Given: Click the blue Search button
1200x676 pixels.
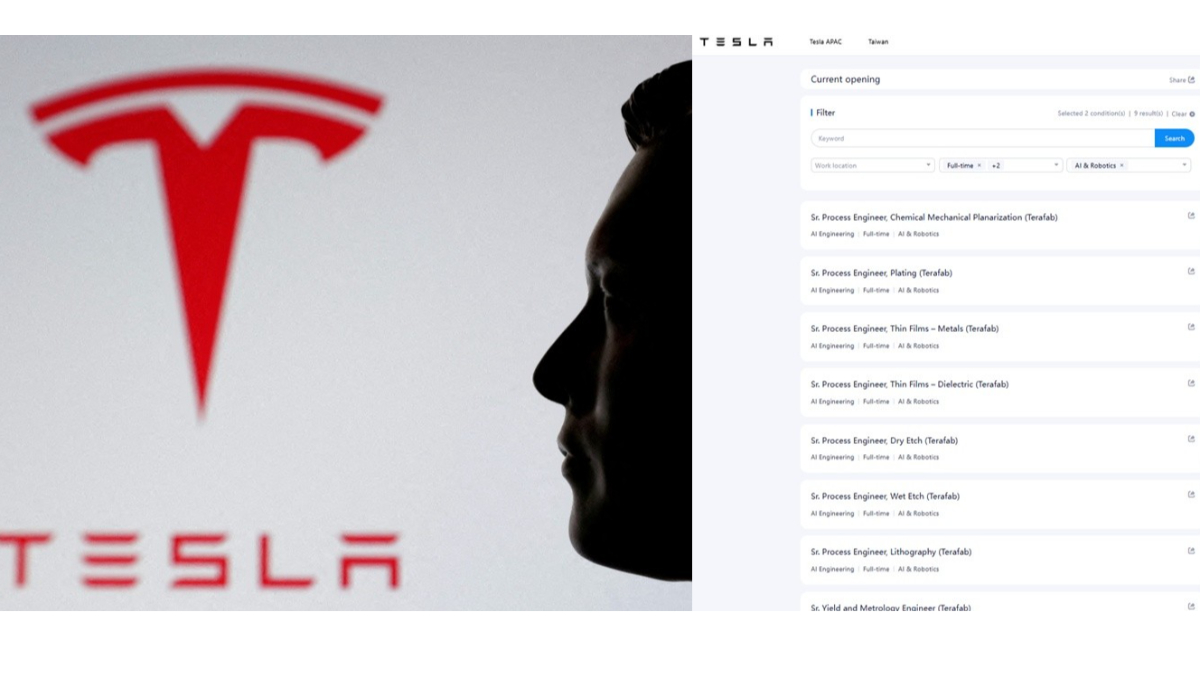Looking at the screenshot, I should [1174, 138].
